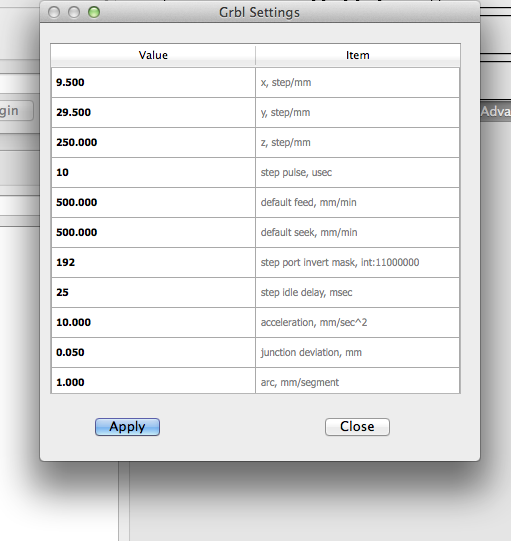Image resolution: width=511 pixels, height=541 pixels.
Task: Click the Close button in Grbl Settings
Action: point(357,427)
